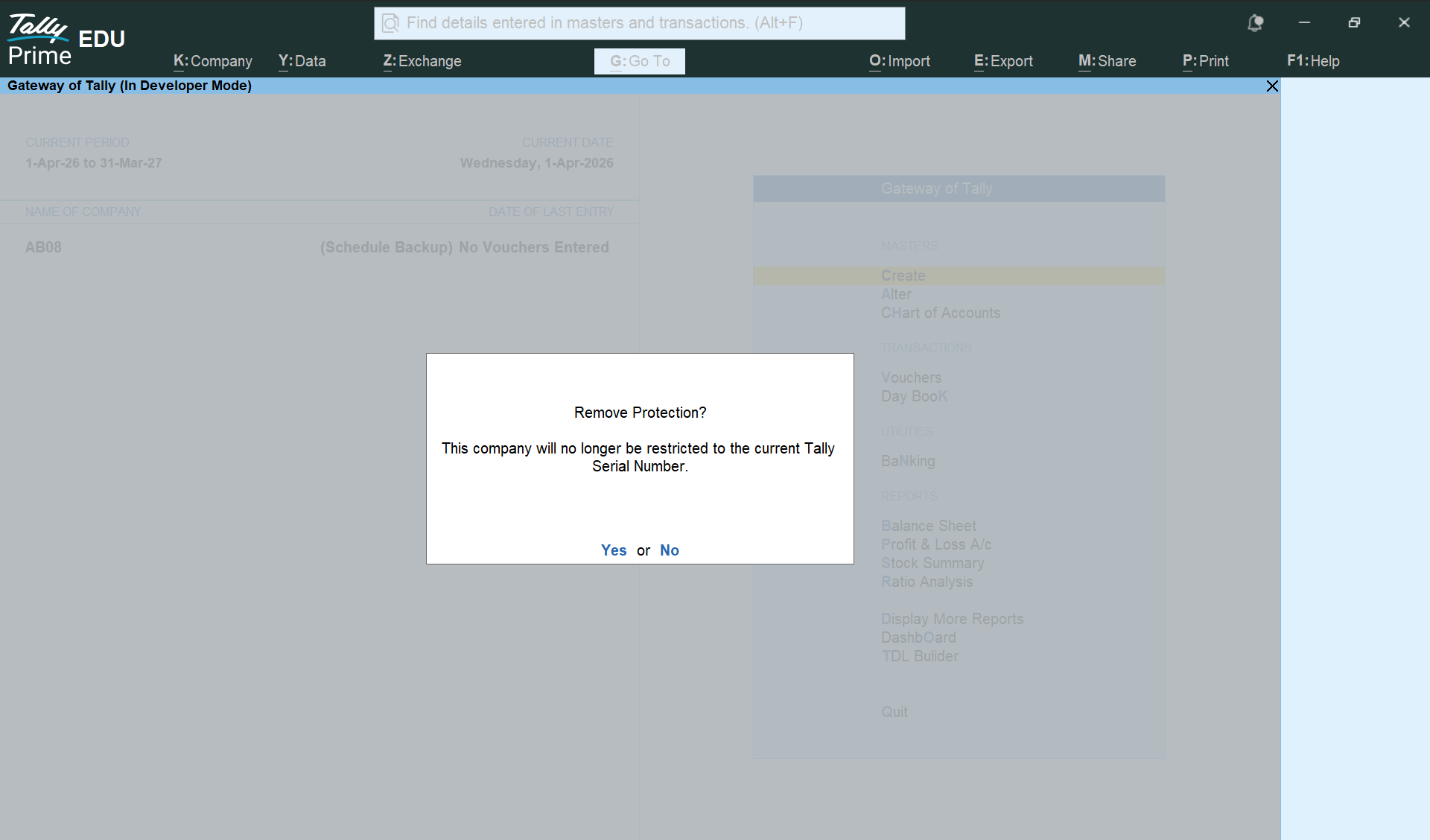The image size is (1430, 840).
Task: Confirm Remove Protection with Yes
Action: tap(614, 550)
